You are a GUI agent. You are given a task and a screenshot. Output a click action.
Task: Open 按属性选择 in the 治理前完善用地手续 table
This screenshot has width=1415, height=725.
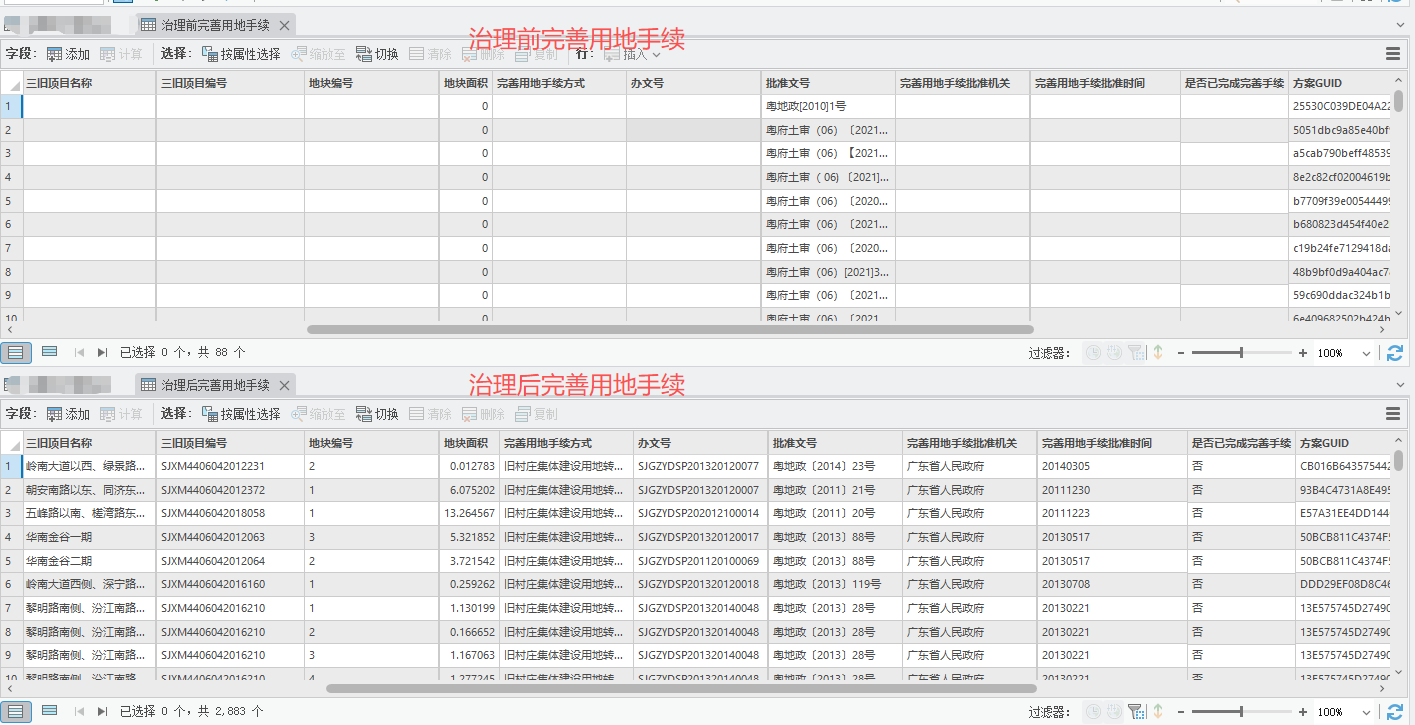coord(241,54)
